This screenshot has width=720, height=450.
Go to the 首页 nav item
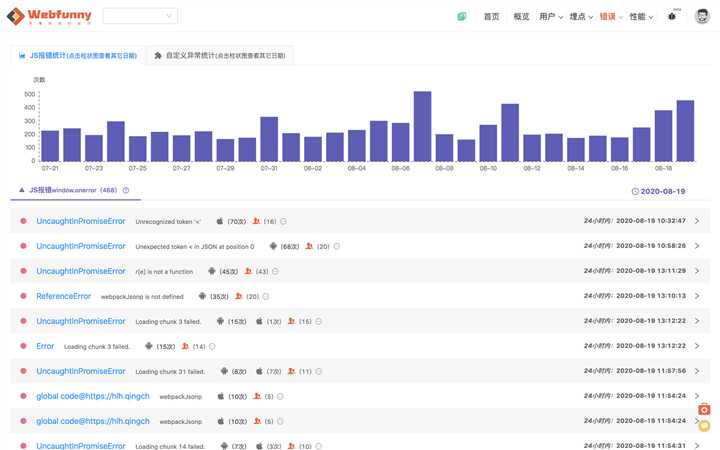coord(491,17)
